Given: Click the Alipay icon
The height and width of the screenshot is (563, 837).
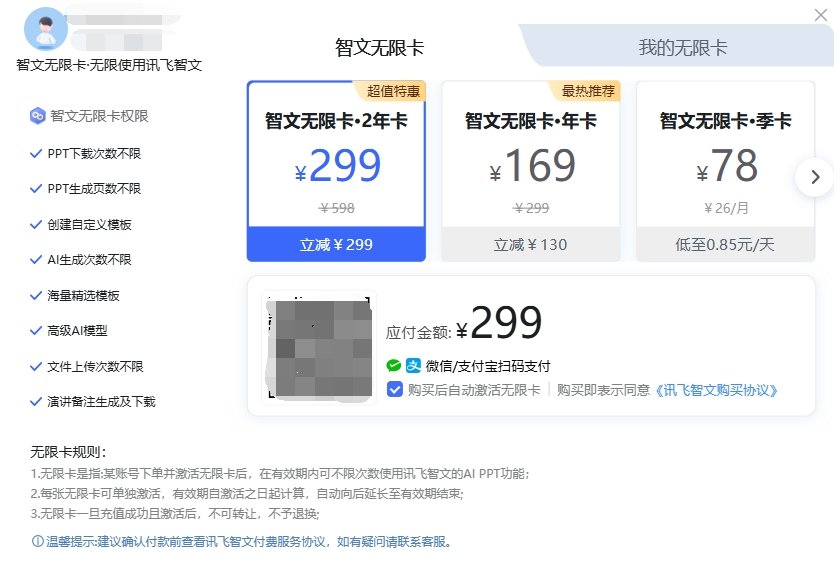Looking at the screenshot, I should [413, 366].
